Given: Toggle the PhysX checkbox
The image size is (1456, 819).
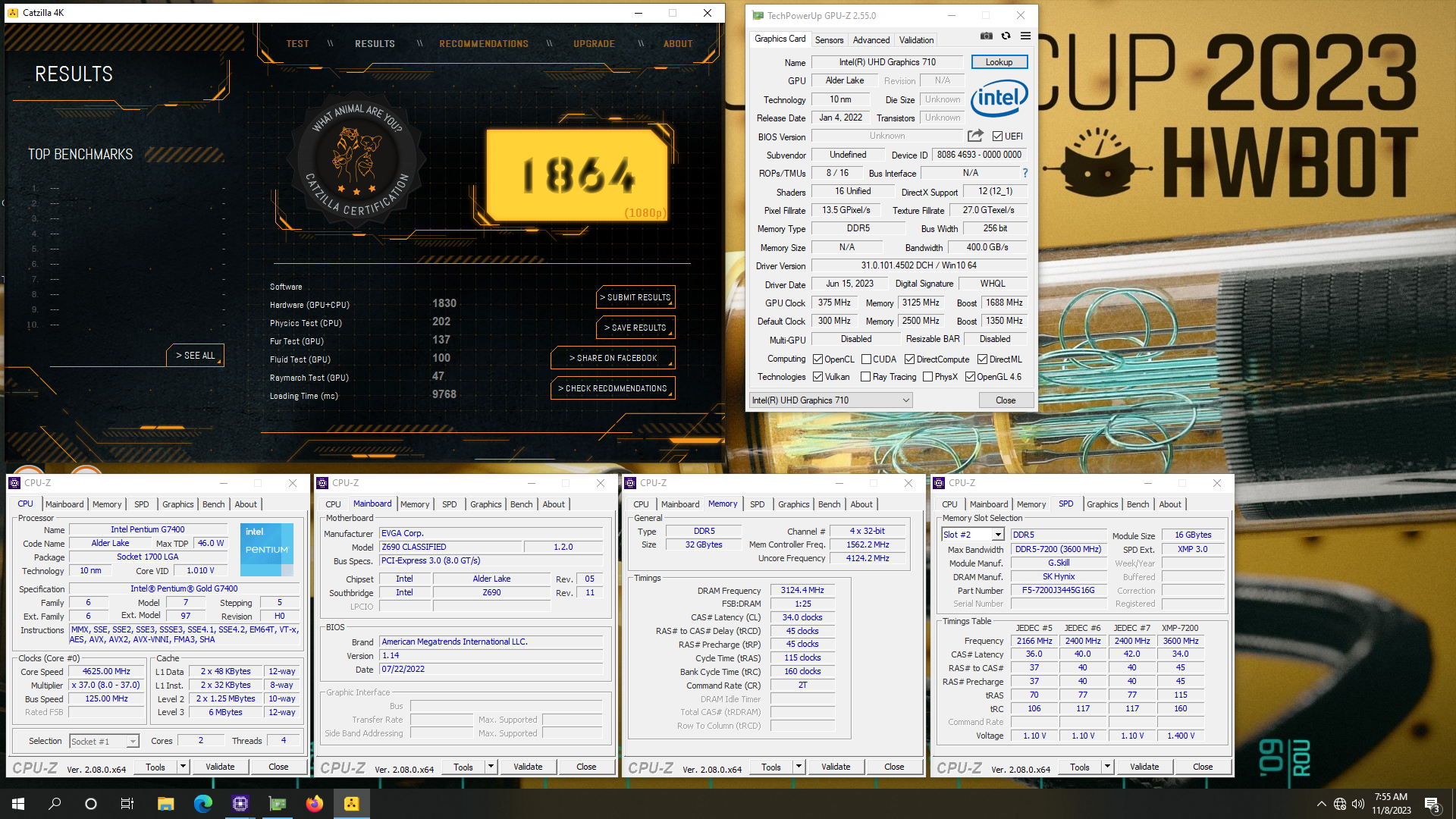Looking at the screenshot, I should 927,377.
